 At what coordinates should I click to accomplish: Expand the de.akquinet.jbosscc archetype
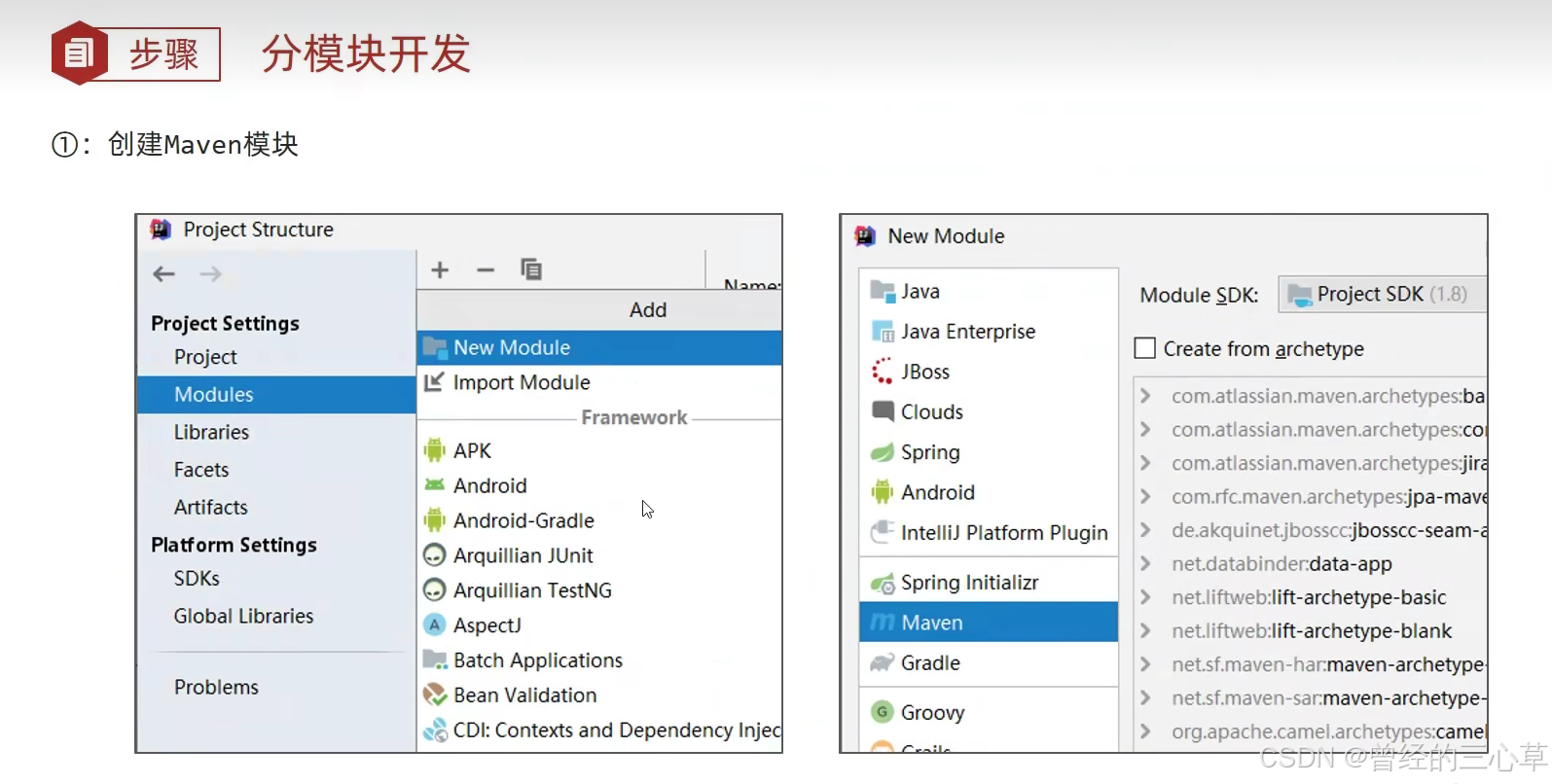[x=1145, y=530]
